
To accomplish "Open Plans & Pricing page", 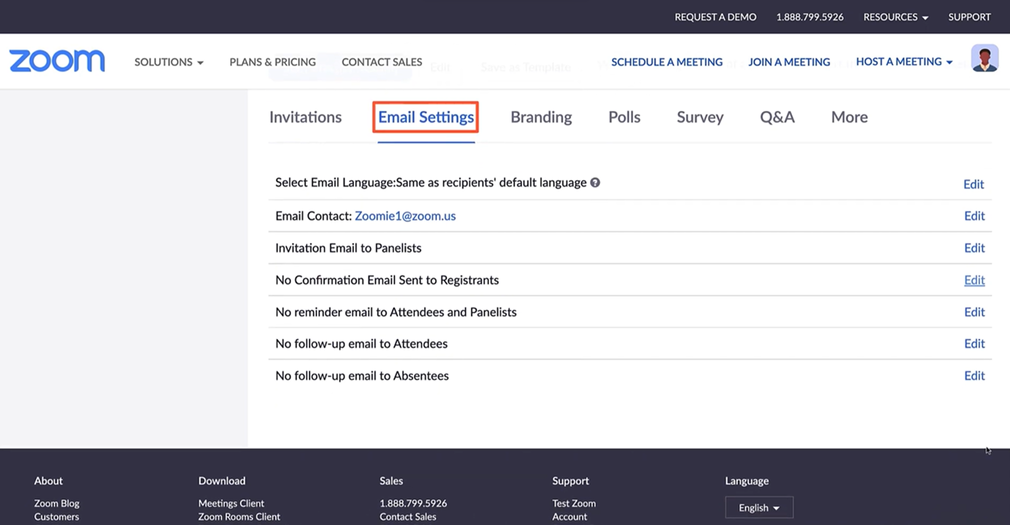I will pyautogui.click(x=272, y=62).
